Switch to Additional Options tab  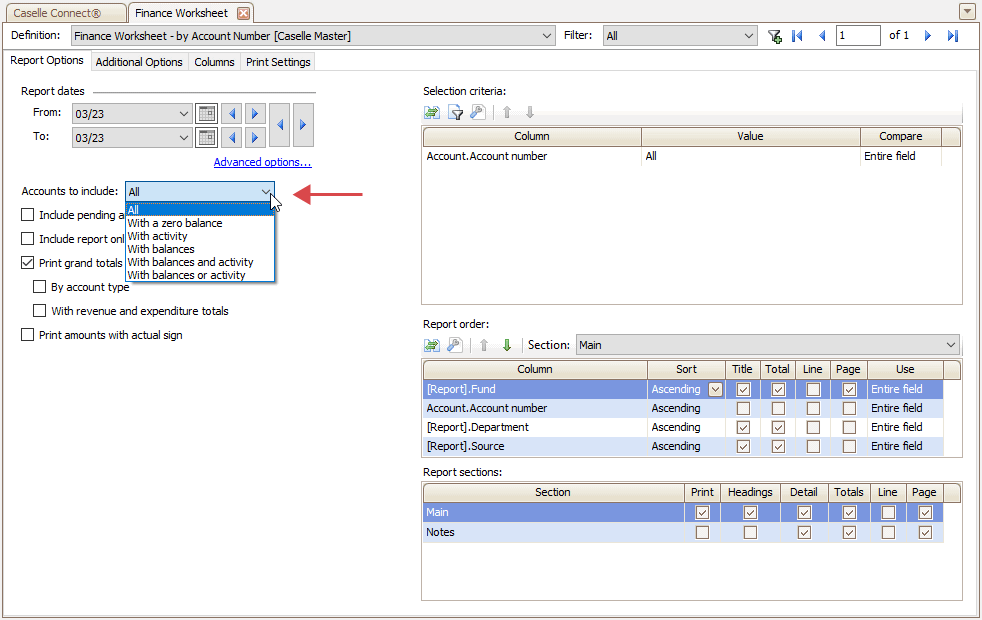[139, 62]
